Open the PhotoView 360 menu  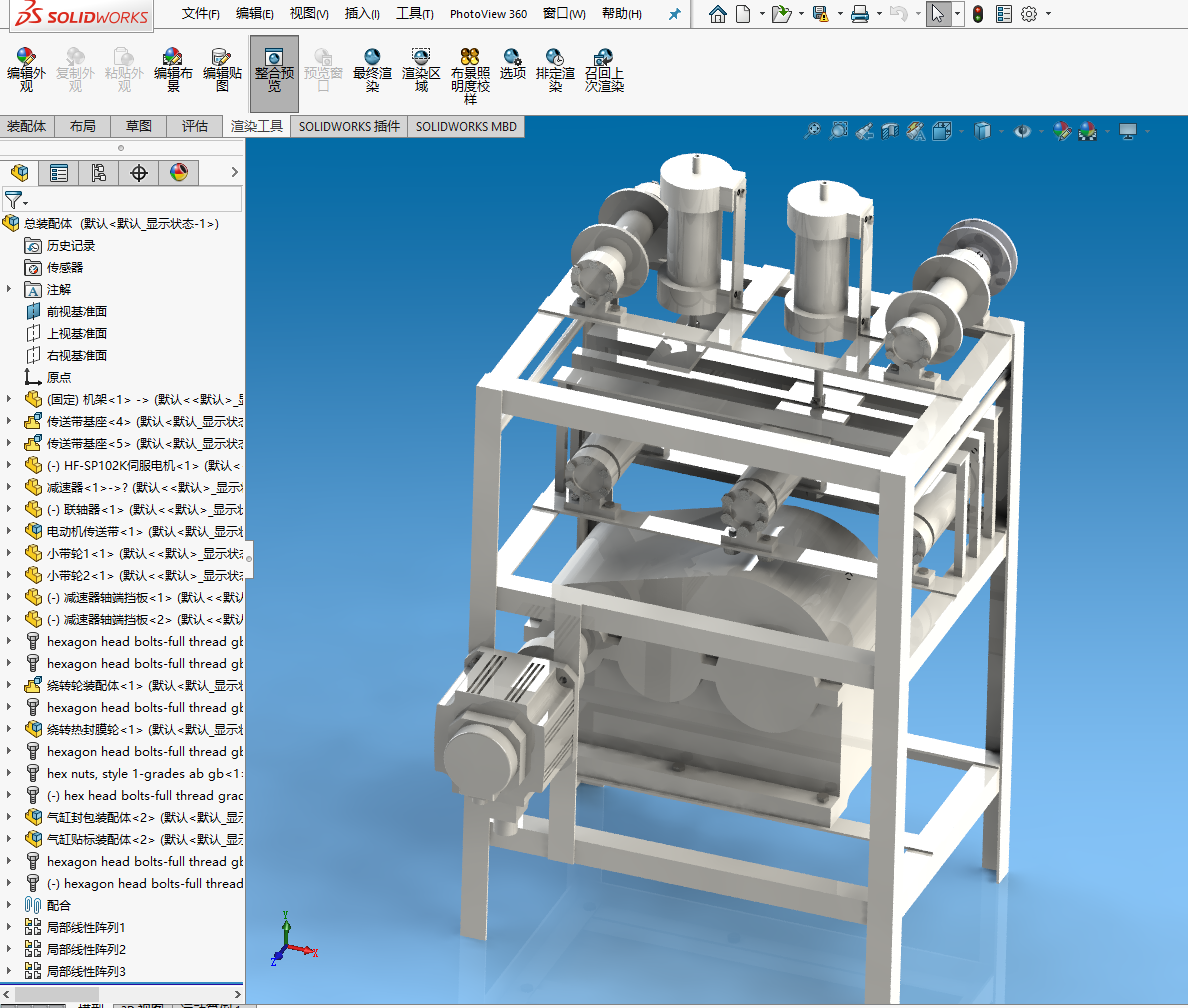click(x=488, y=14)
